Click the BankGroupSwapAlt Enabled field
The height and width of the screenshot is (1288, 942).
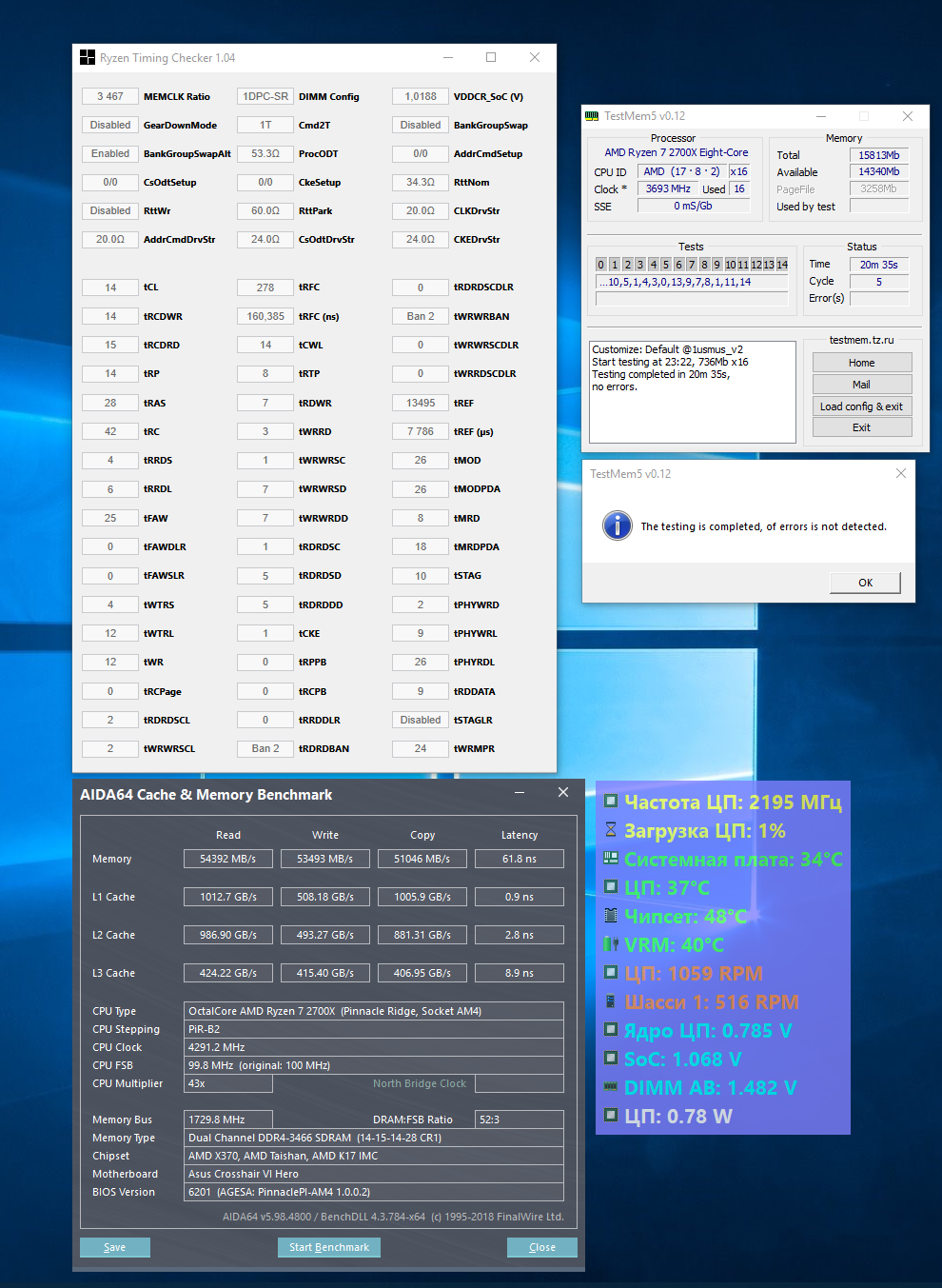coord(110,153)
